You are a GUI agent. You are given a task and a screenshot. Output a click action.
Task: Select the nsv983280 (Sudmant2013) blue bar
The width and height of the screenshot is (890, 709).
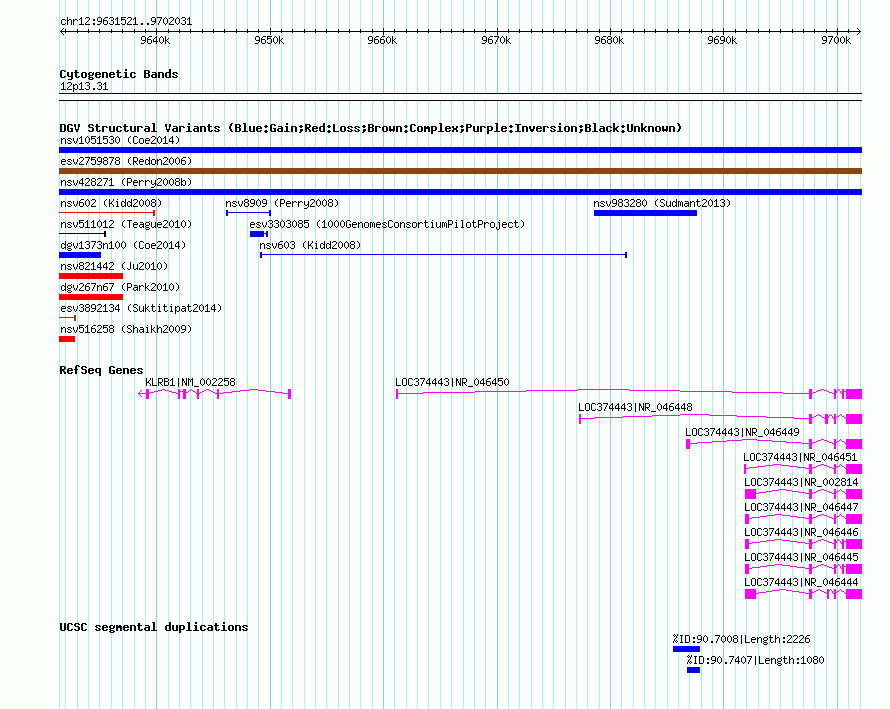point(645,213)
